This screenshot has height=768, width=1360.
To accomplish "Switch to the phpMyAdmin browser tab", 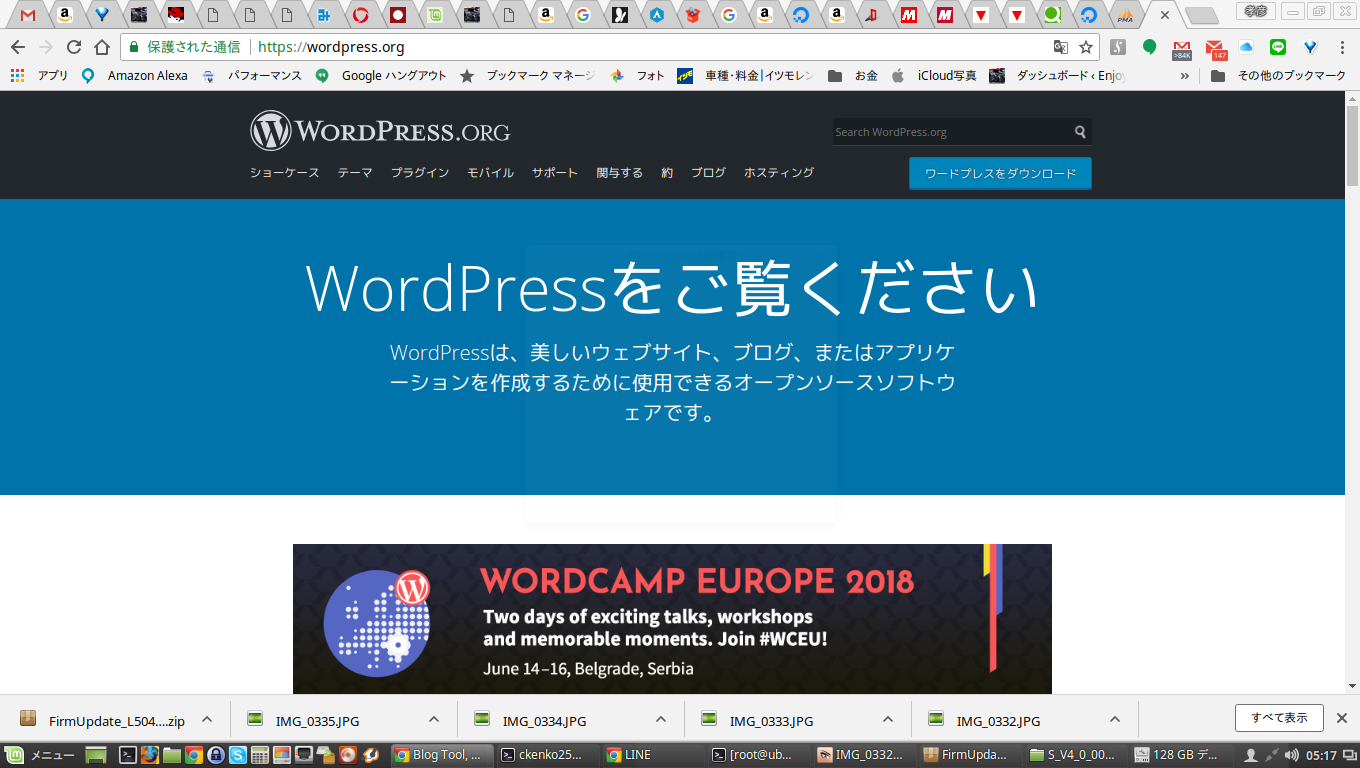I will point(1125,15).
